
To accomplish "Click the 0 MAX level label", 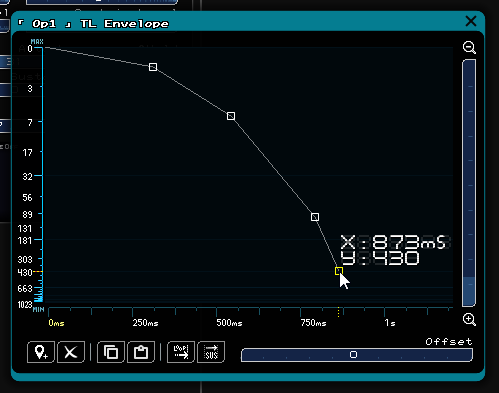I will [30, 49].
